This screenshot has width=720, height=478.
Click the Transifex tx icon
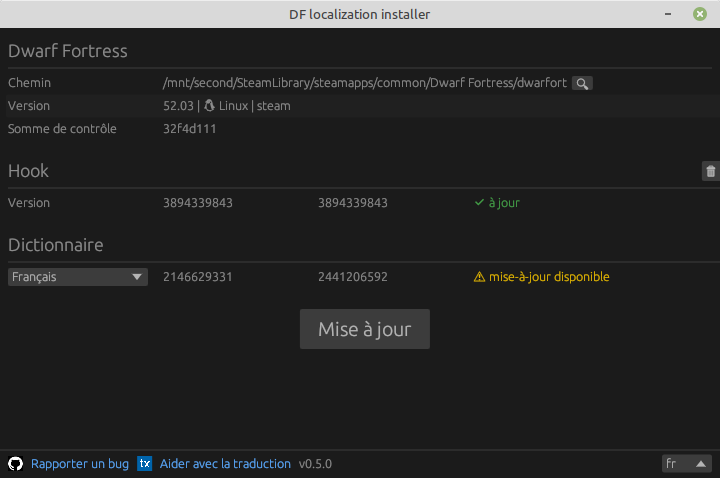[145, 464]
